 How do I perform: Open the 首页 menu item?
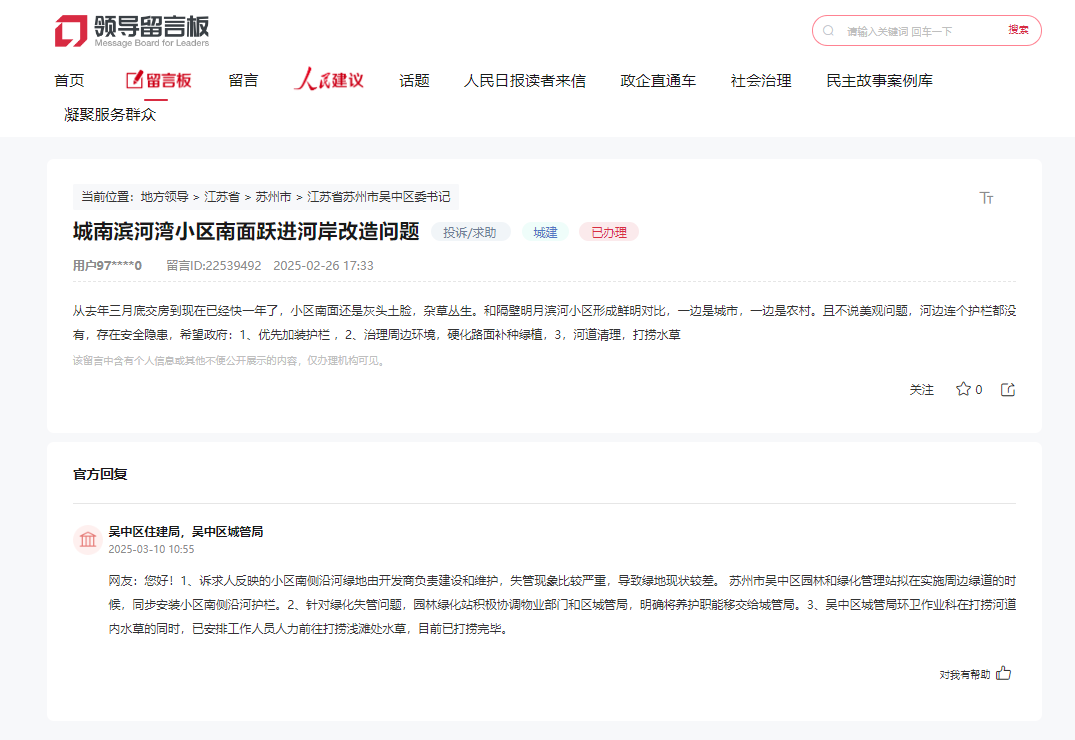(69, 81)
